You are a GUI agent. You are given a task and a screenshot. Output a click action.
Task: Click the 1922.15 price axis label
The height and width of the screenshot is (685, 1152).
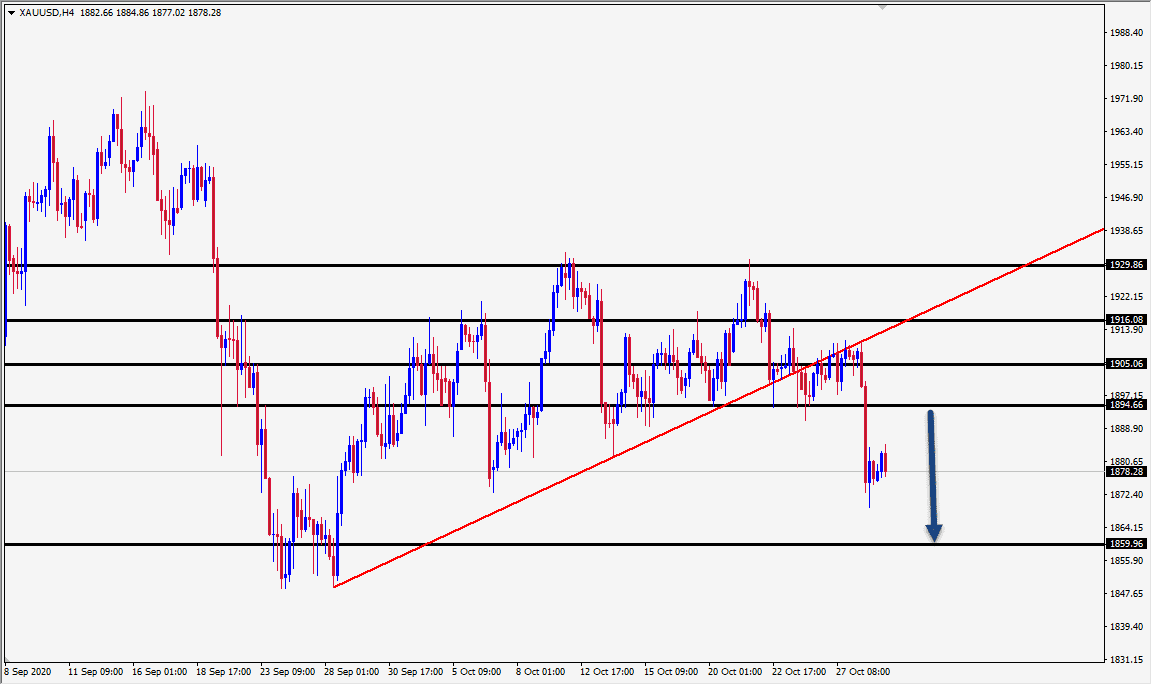[x=1127, y=297]
